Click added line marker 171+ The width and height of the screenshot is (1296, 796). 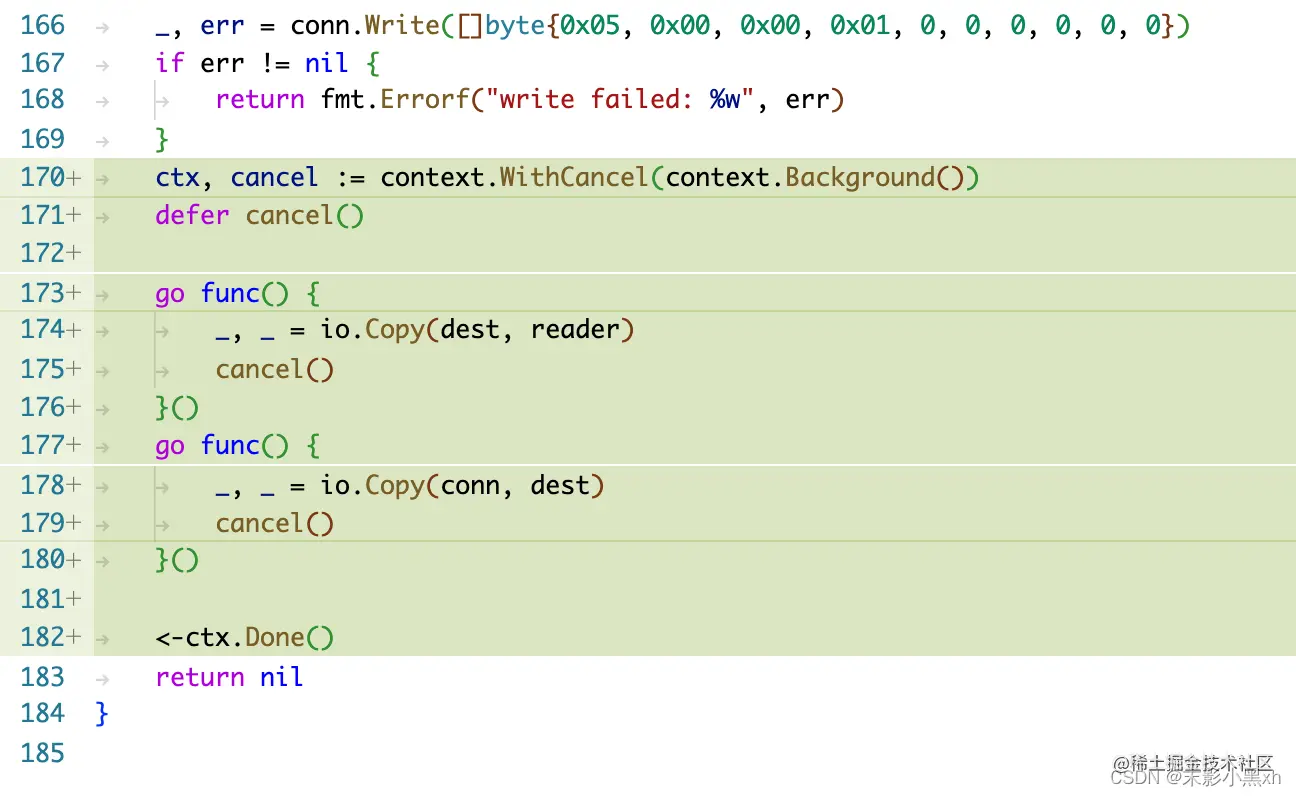coord(50,215)
